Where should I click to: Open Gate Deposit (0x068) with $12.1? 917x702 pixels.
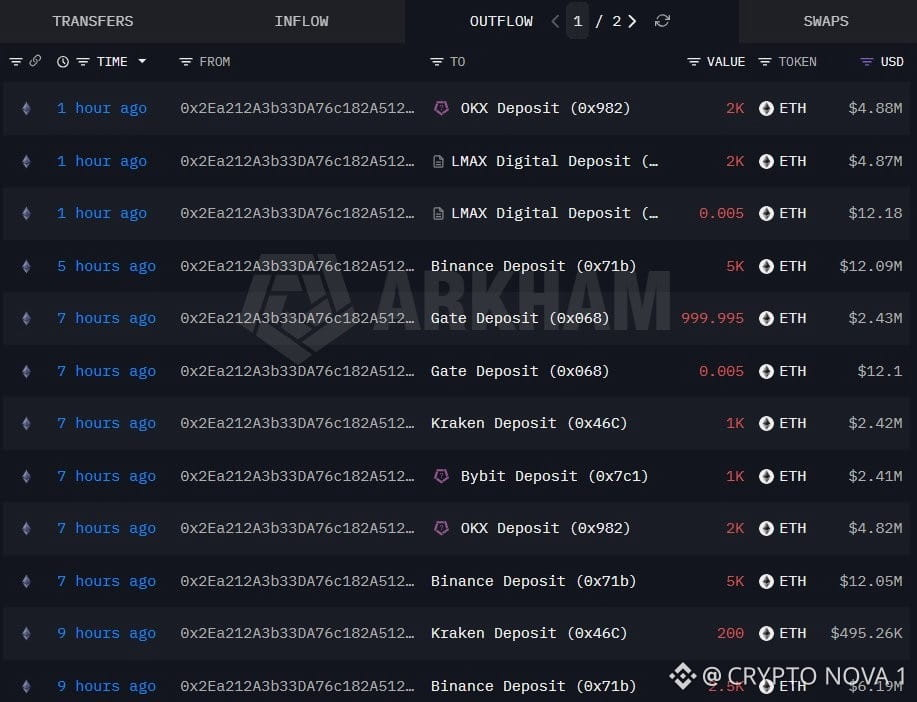[x=520, y=371]
